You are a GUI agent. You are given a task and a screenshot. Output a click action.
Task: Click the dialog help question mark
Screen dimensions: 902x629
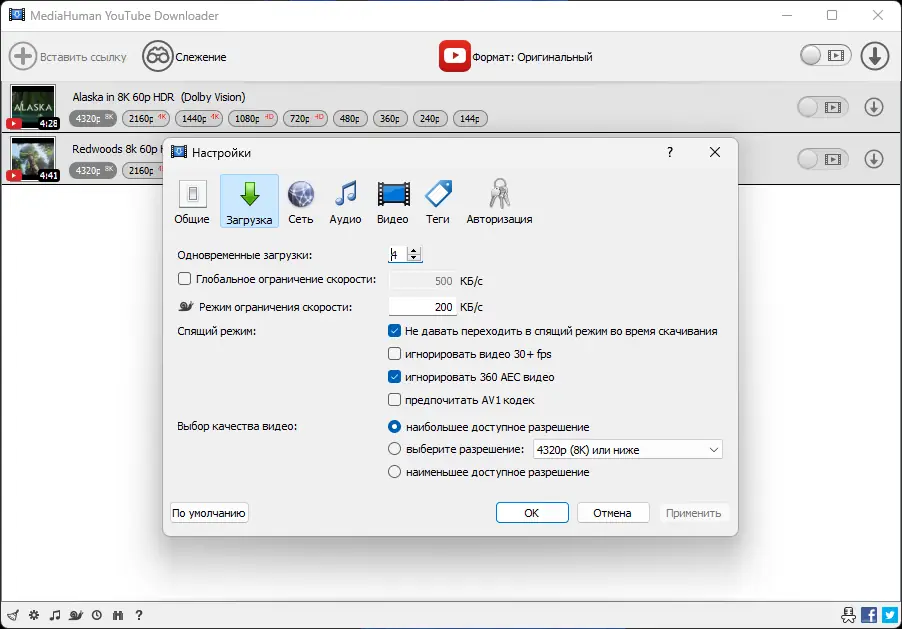pyautogui.click(x=670, y=152)
